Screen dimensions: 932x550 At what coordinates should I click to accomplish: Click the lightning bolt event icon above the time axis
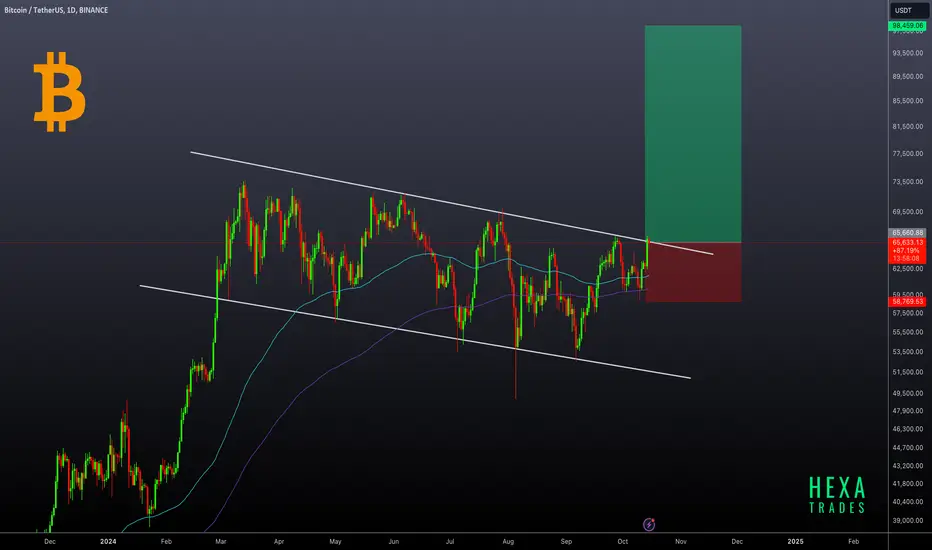(649, 524)
